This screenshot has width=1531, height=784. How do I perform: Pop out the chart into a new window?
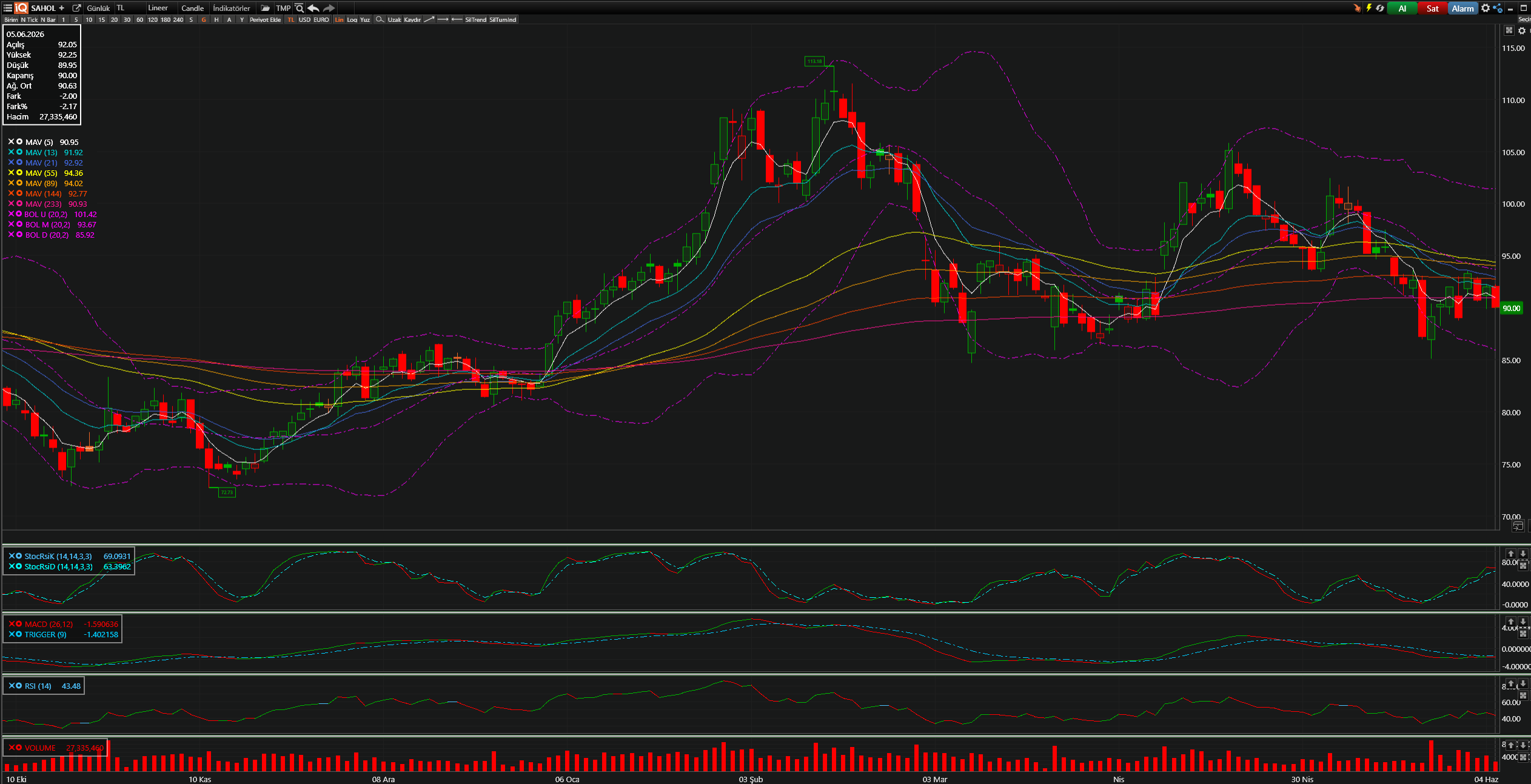(x=76, y=8)
